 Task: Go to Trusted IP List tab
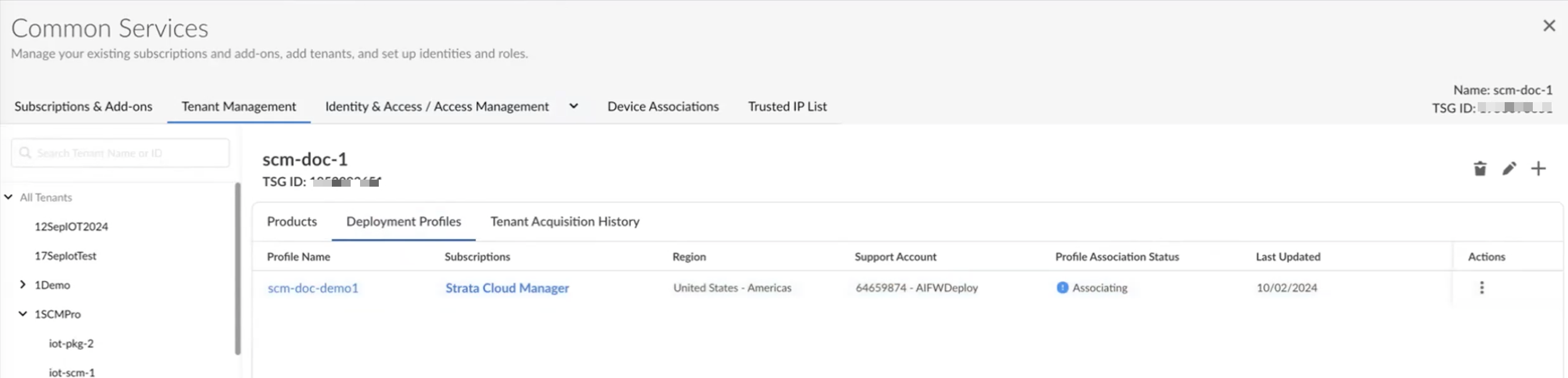(x=787, y=107)
